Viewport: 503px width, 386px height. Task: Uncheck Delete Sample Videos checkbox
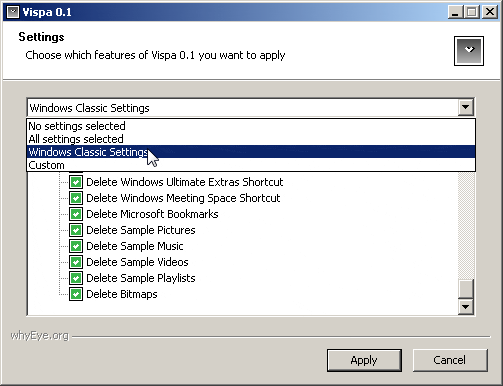tap(76, 262)
